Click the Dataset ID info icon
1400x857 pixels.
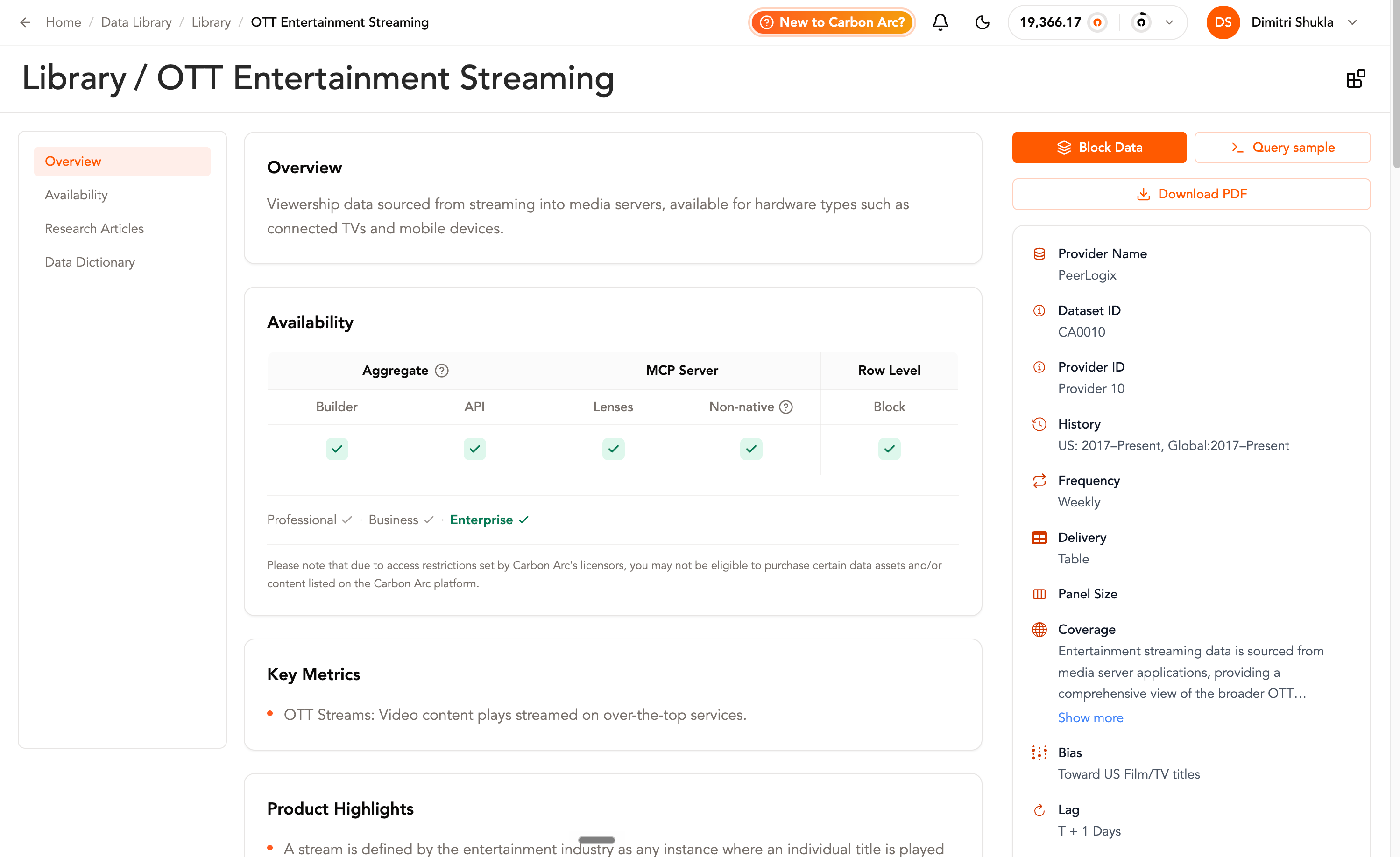click(x=1039, y=311)
